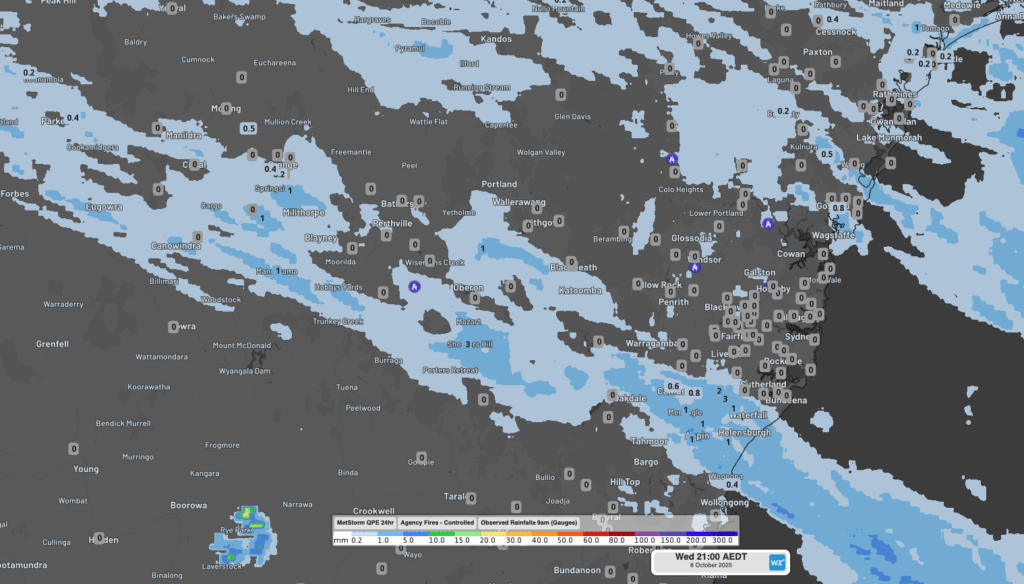This screenshot has height=584, width=1024.
Task: Select the MetStorm QPE 24hr legend tab
Action: tap(364, 523)
